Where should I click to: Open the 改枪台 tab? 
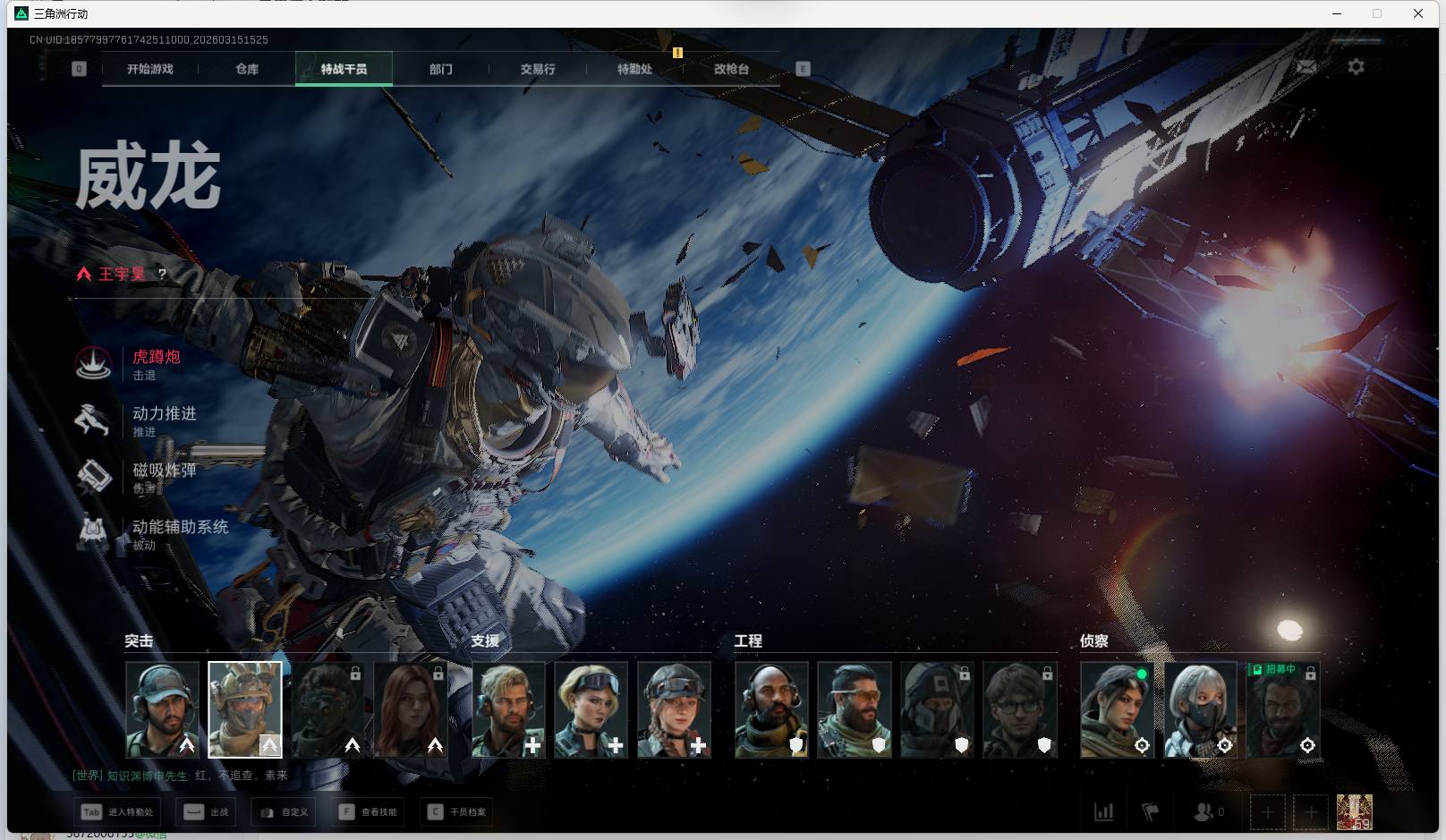[731, 69]
